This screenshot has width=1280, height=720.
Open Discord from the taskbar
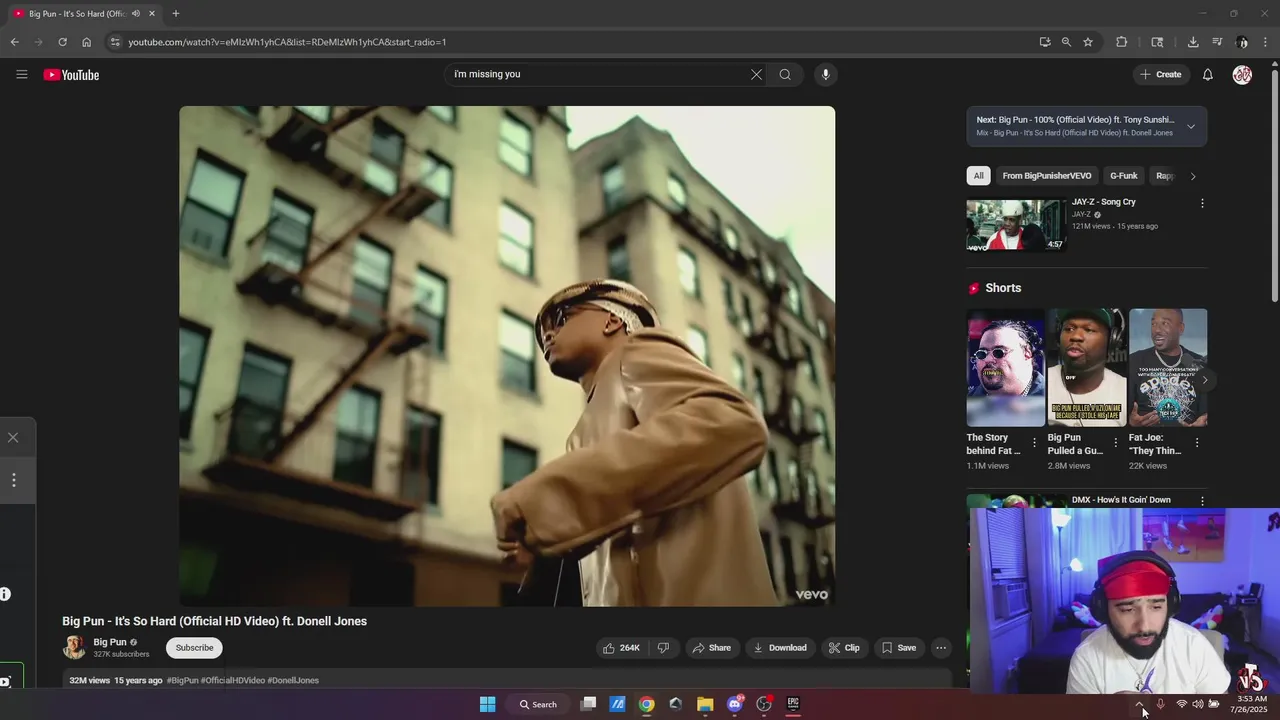(x=735, y=704)
